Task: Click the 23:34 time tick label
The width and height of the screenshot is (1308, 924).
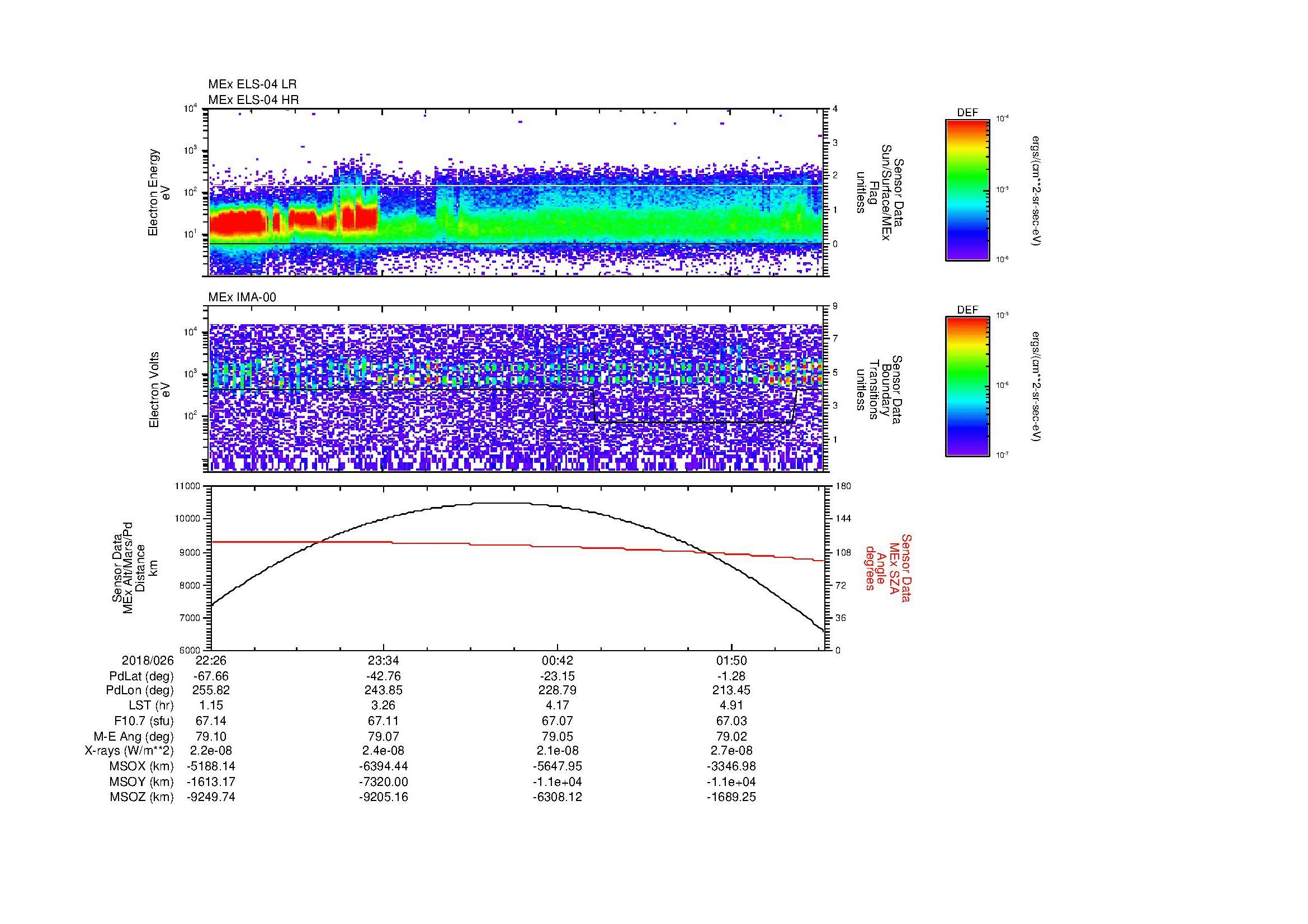Action: [384, 660]
